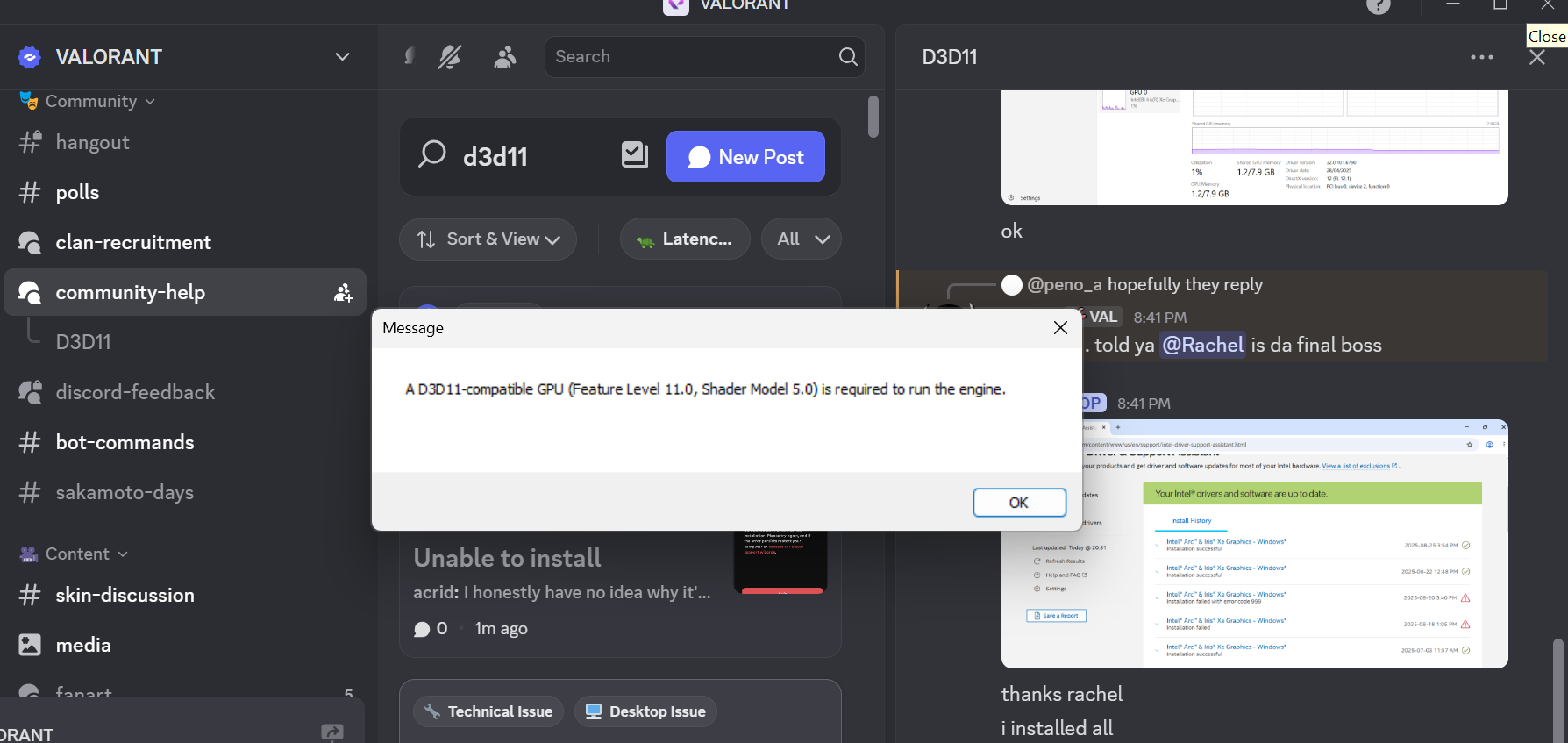Click the thread panel scrollbar
The image size is (1568, 743).
tap(1557, 690)
